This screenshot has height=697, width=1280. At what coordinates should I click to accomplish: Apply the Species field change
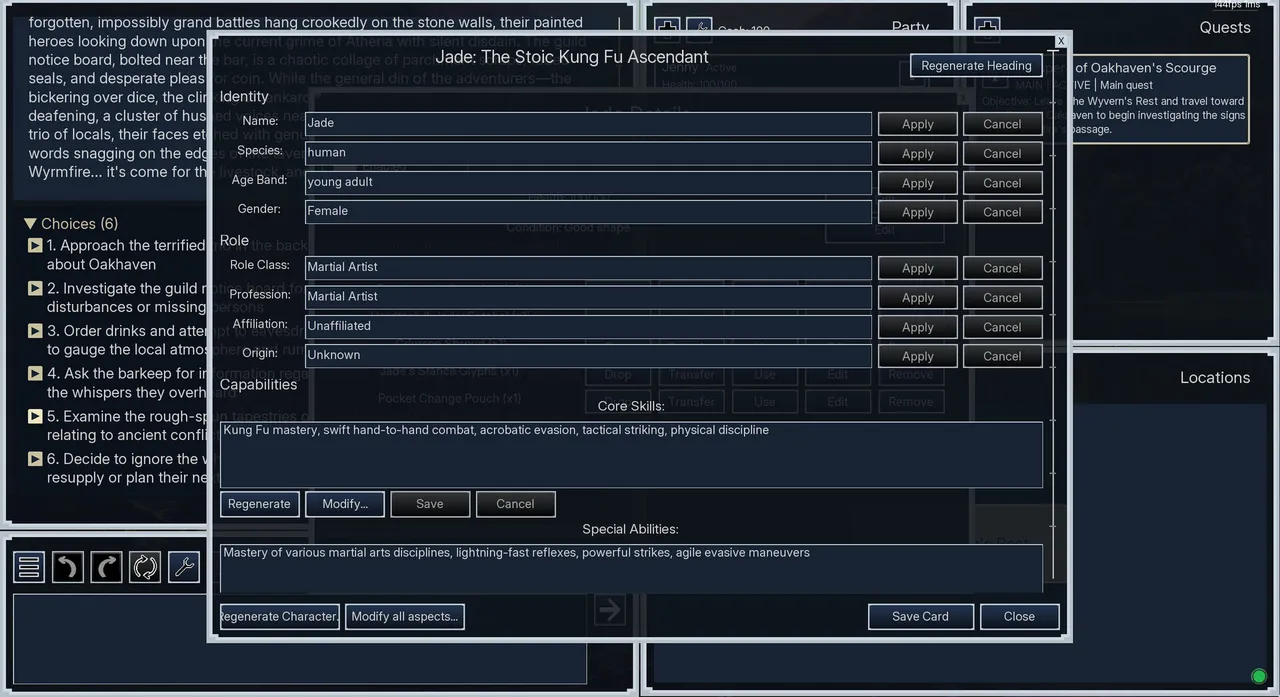(x=917, y=154)
